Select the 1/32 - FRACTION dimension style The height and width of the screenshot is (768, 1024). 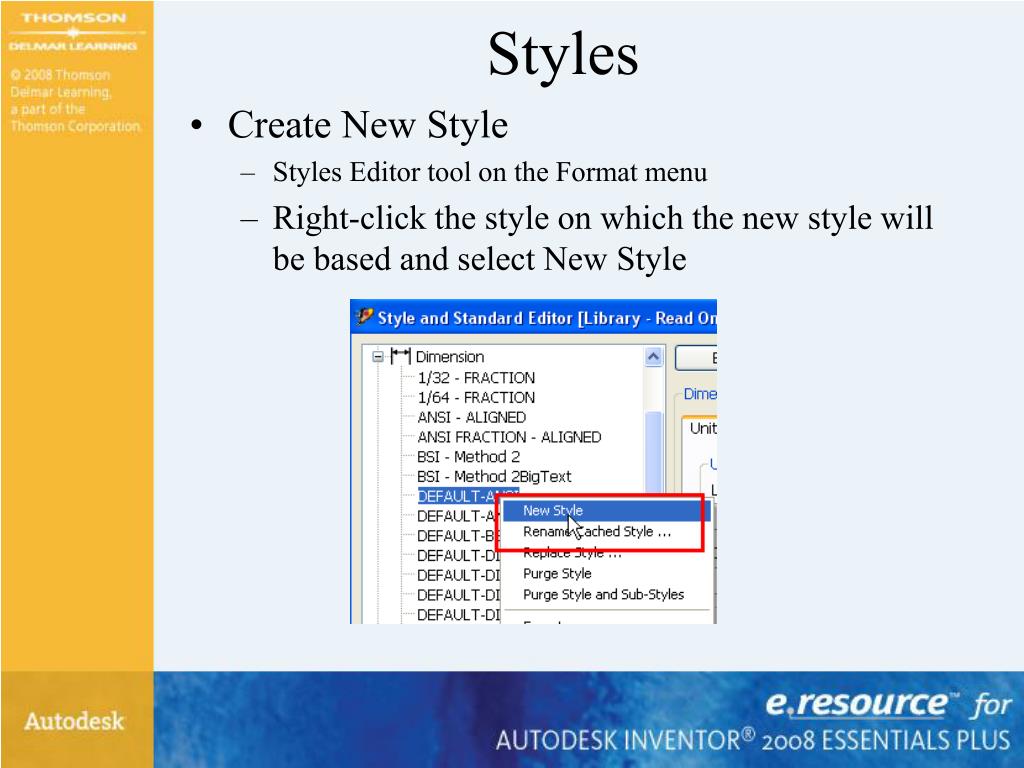(476, 377)
